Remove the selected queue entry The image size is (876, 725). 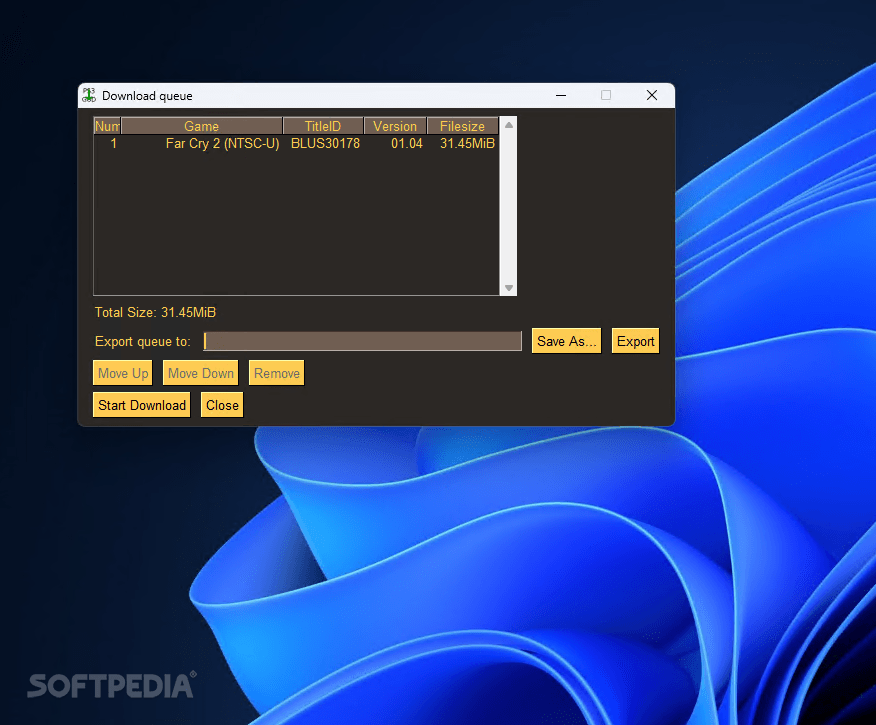pyautogui.click(x=277, y=373)
